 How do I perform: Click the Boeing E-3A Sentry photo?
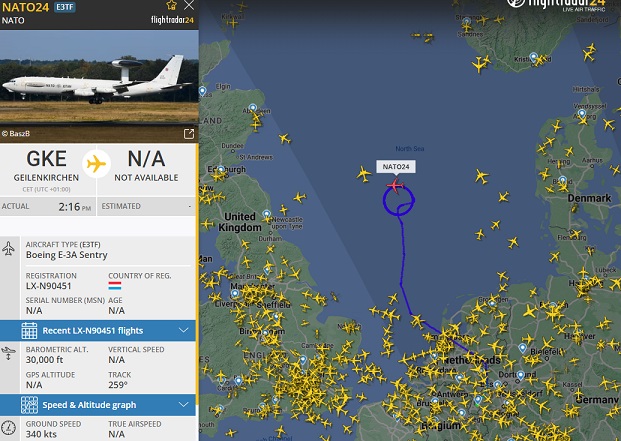[99, 77]
